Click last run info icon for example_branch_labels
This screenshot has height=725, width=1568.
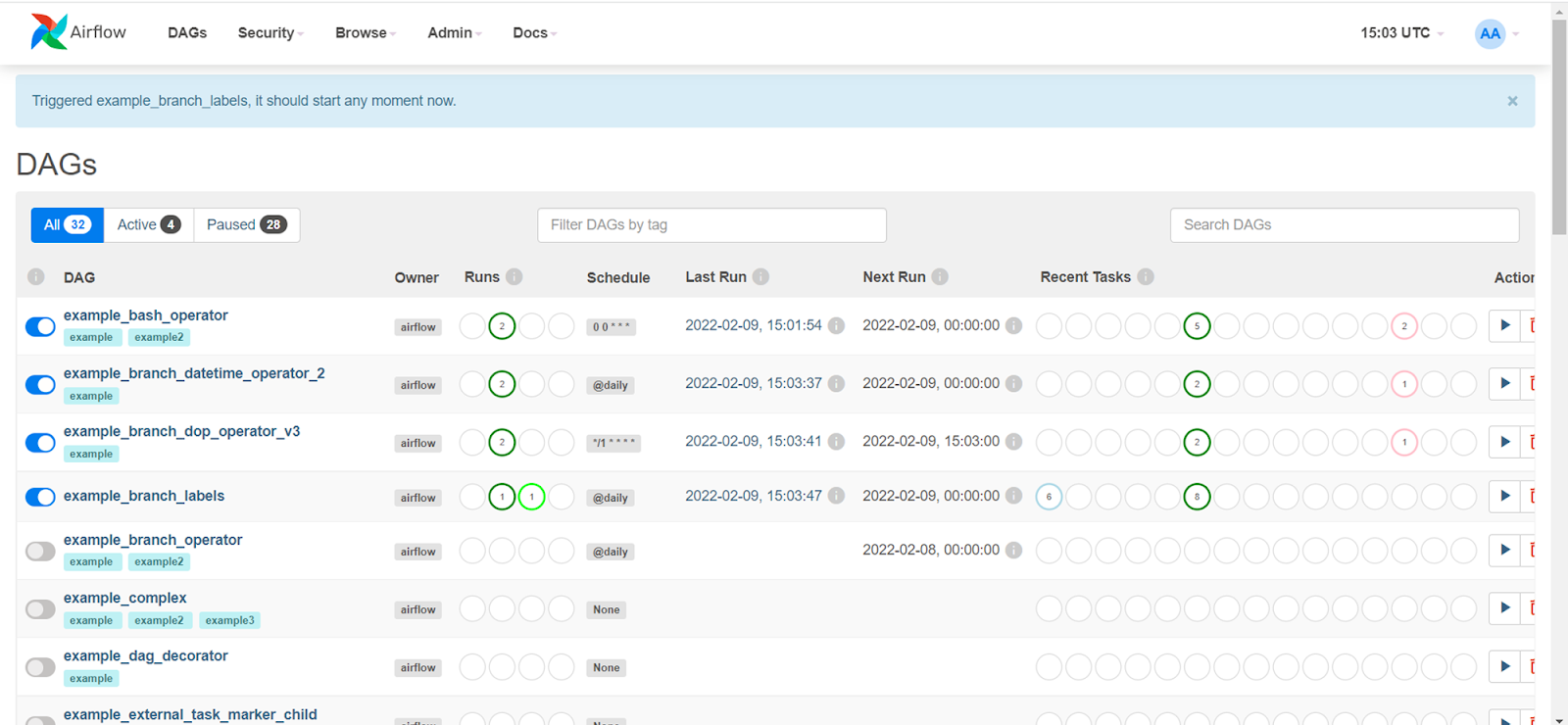point(836,496)
